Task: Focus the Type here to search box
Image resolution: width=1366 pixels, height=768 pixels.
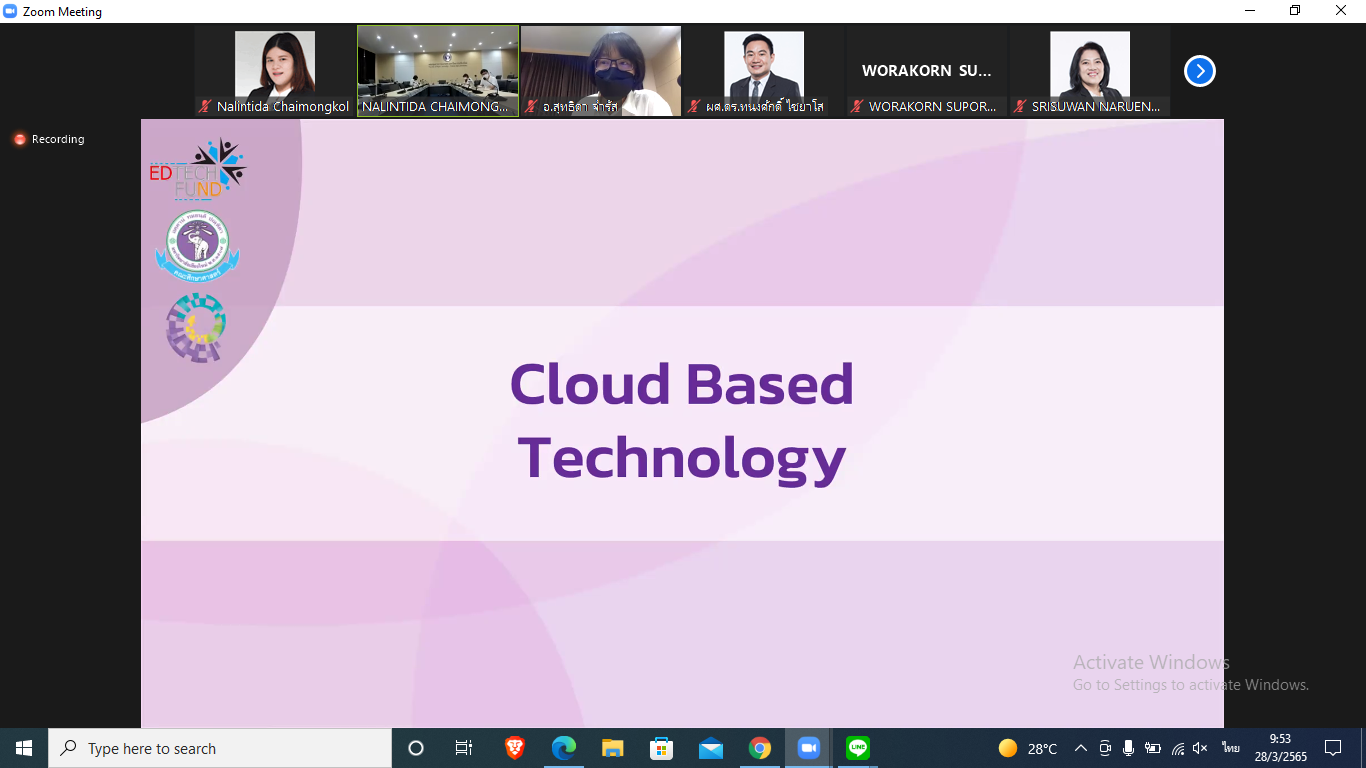Action: tap(220, 748)
